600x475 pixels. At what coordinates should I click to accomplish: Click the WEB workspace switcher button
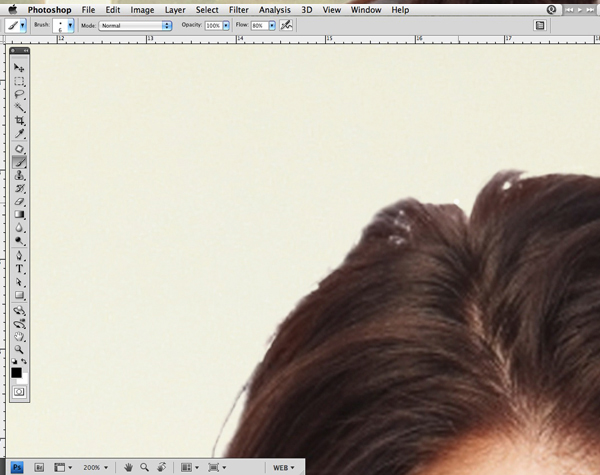click(283, 467)
